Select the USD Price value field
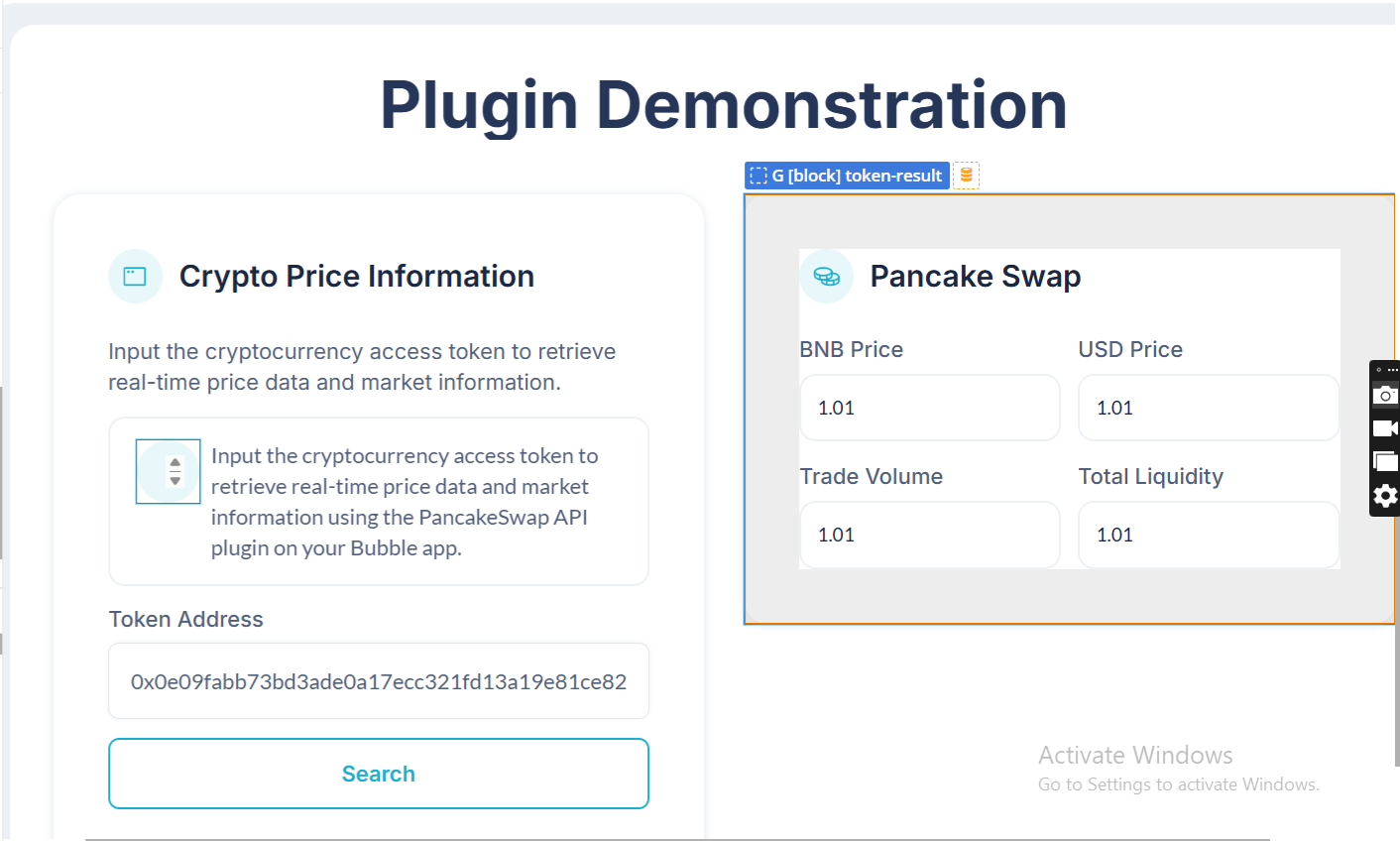This screenshot has height=841, width=1400. (x=1209, y=408)
